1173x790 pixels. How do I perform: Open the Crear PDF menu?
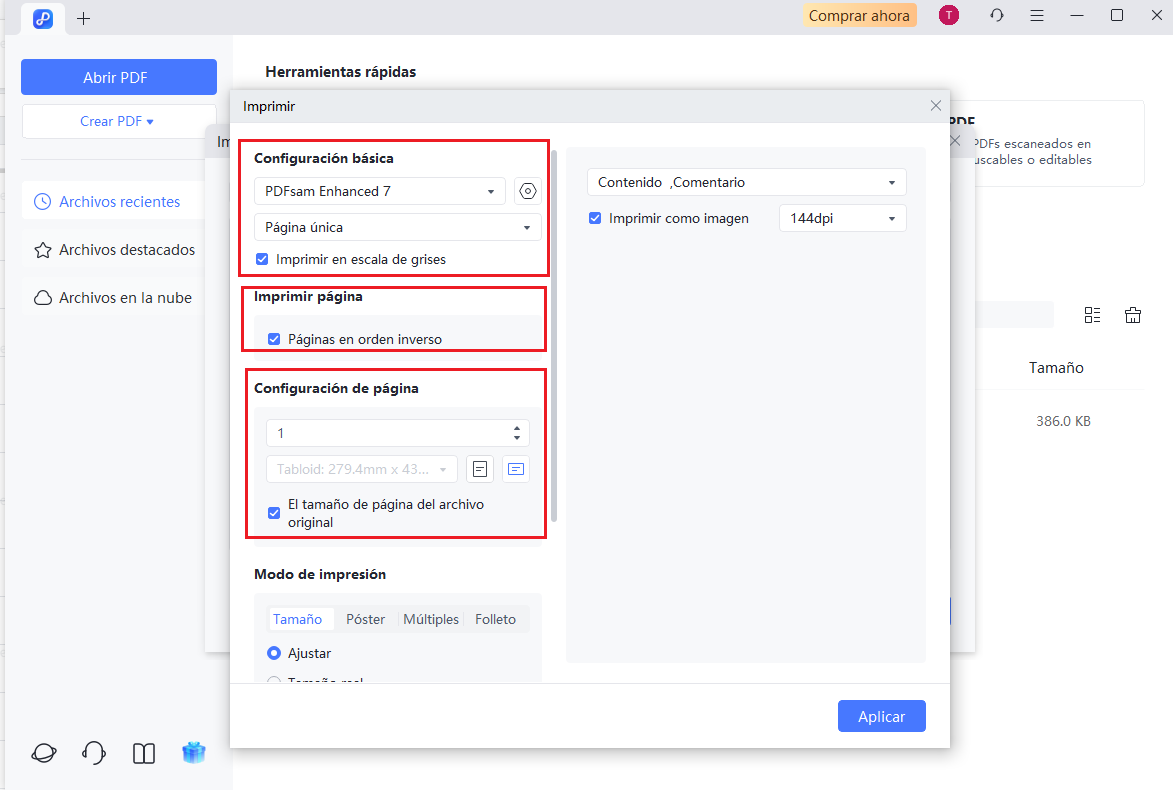(119, 120)
